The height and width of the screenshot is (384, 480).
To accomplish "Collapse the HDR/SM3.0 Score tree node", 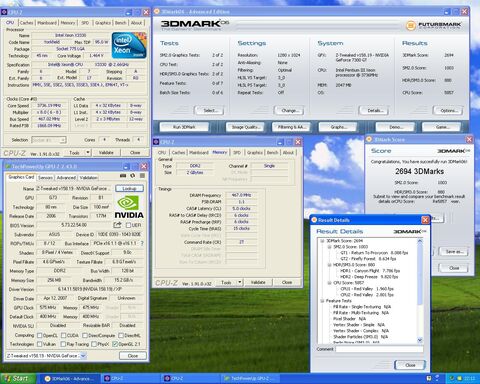I will click(x=329, y=265).
